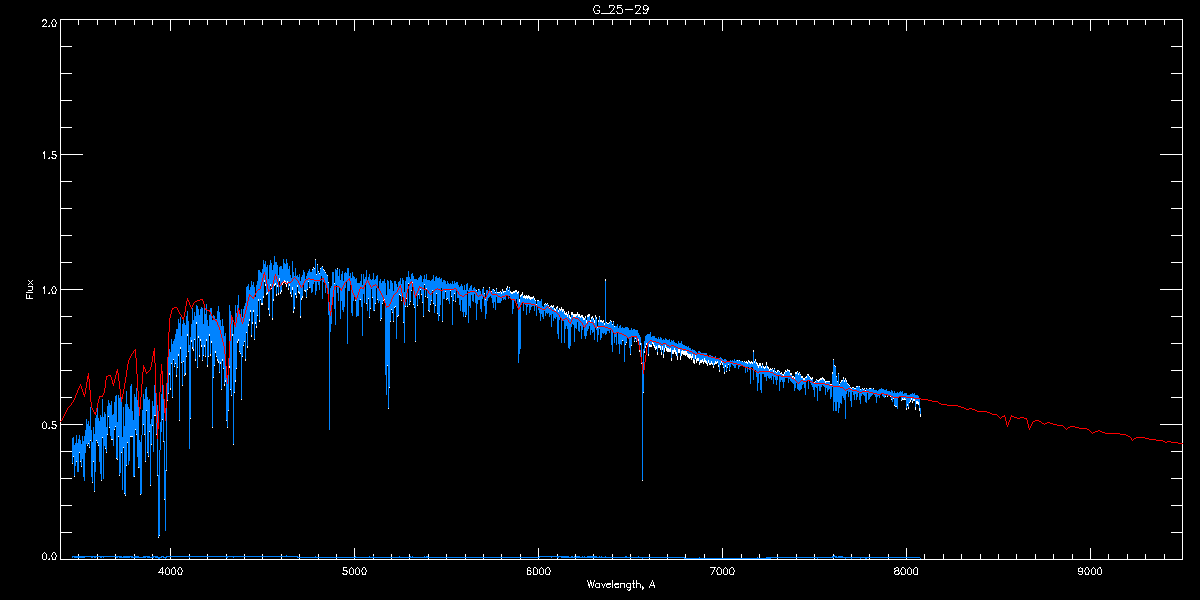This screenshot has width=1200, height=600.
Task: Click the plot title "G_25-29"
Action: [622, 9]
